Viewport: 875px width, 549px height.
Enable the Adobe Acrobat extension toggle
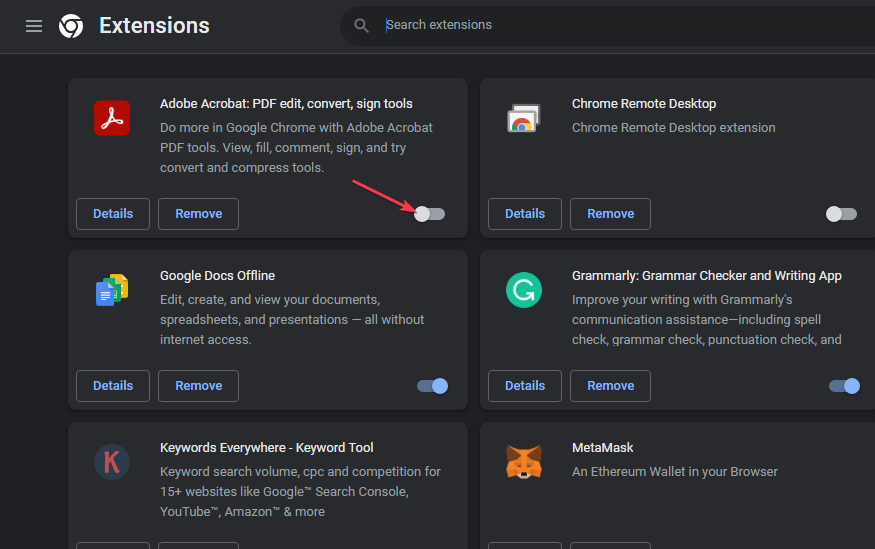430,214
